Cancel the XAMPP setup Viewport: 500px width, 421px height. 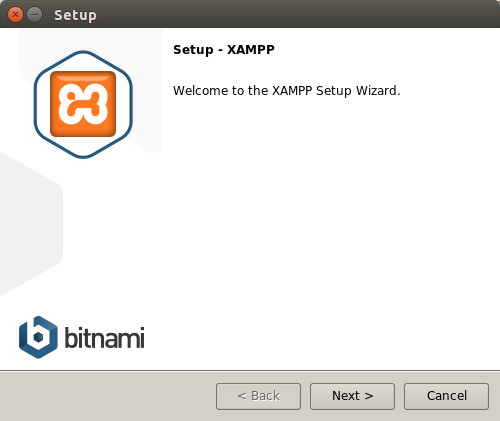[x=446, y=396]
